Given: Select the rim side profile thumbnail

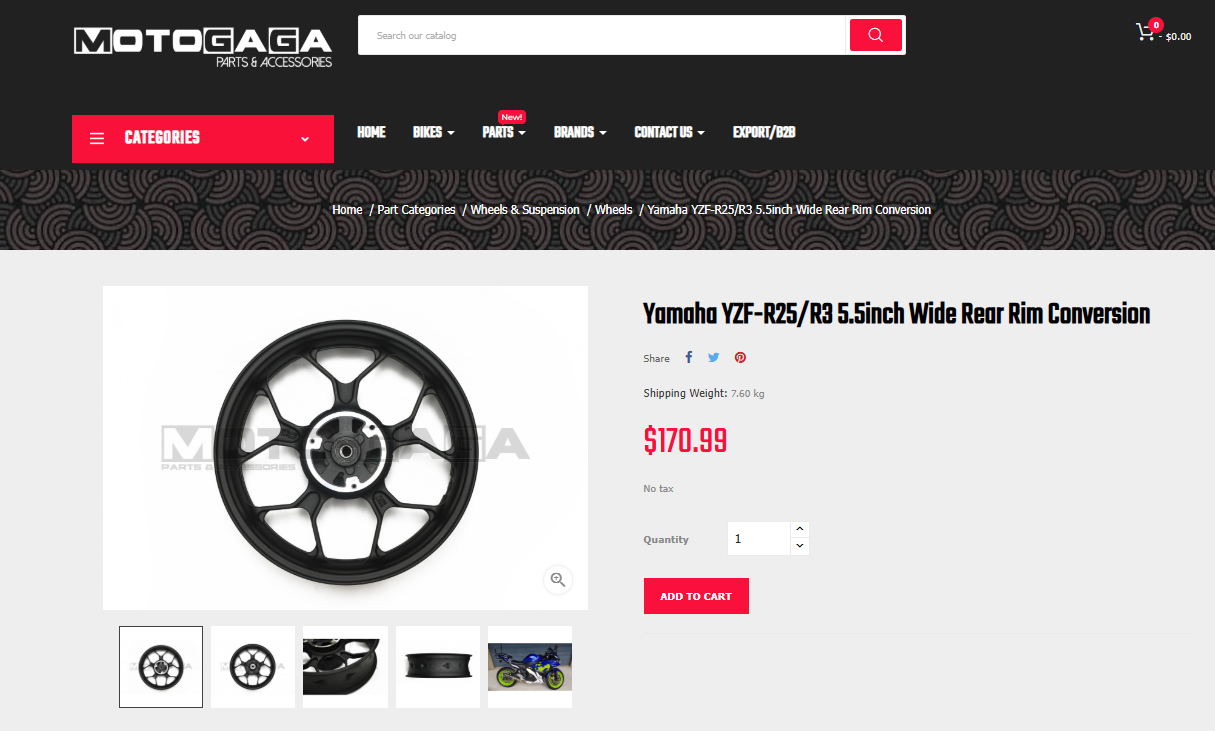Looking at the screenshot, I should click(x=438, y=667).
